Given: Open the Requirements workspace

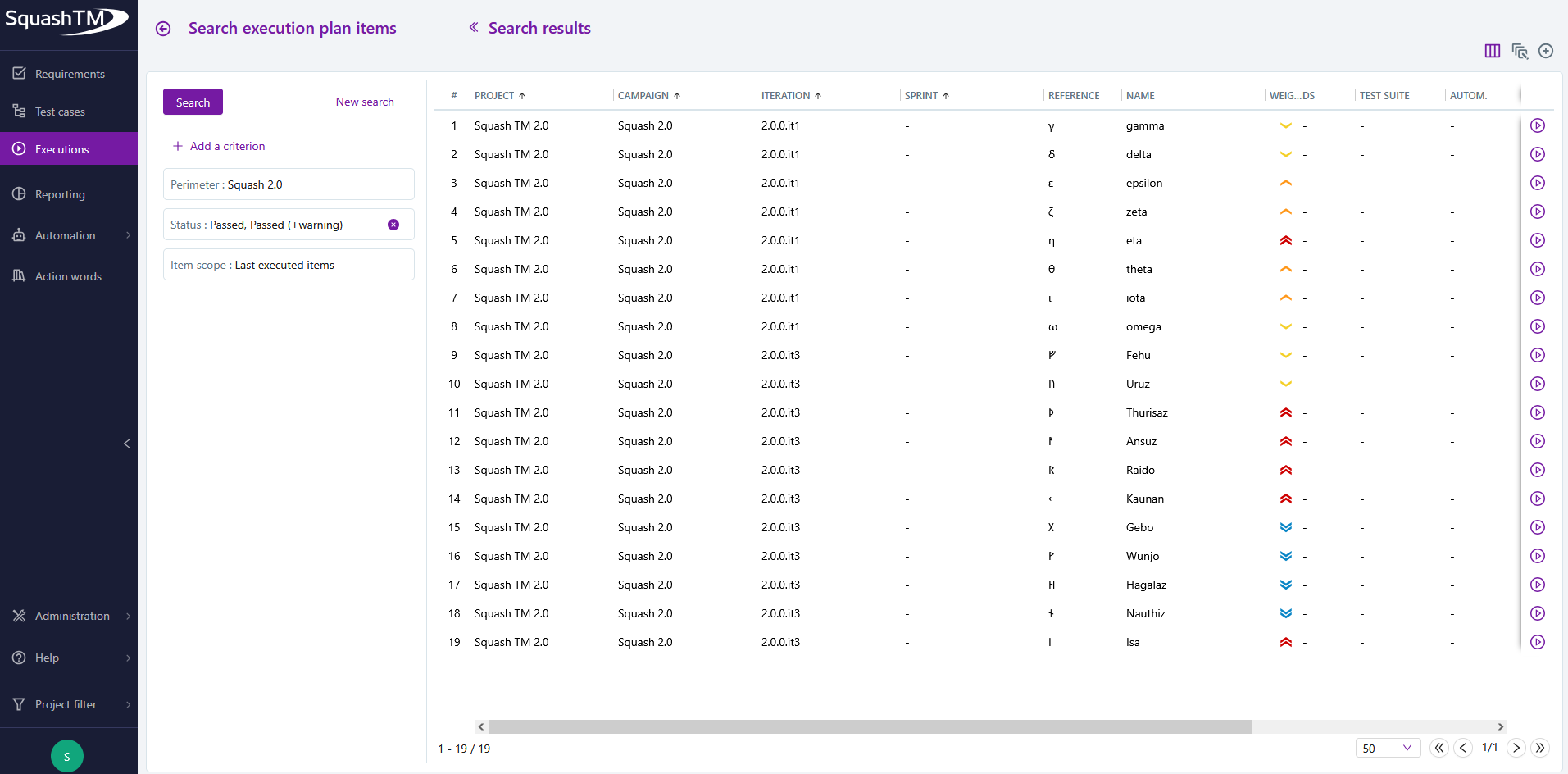Looking at the screenshot, I should point(69,73).
